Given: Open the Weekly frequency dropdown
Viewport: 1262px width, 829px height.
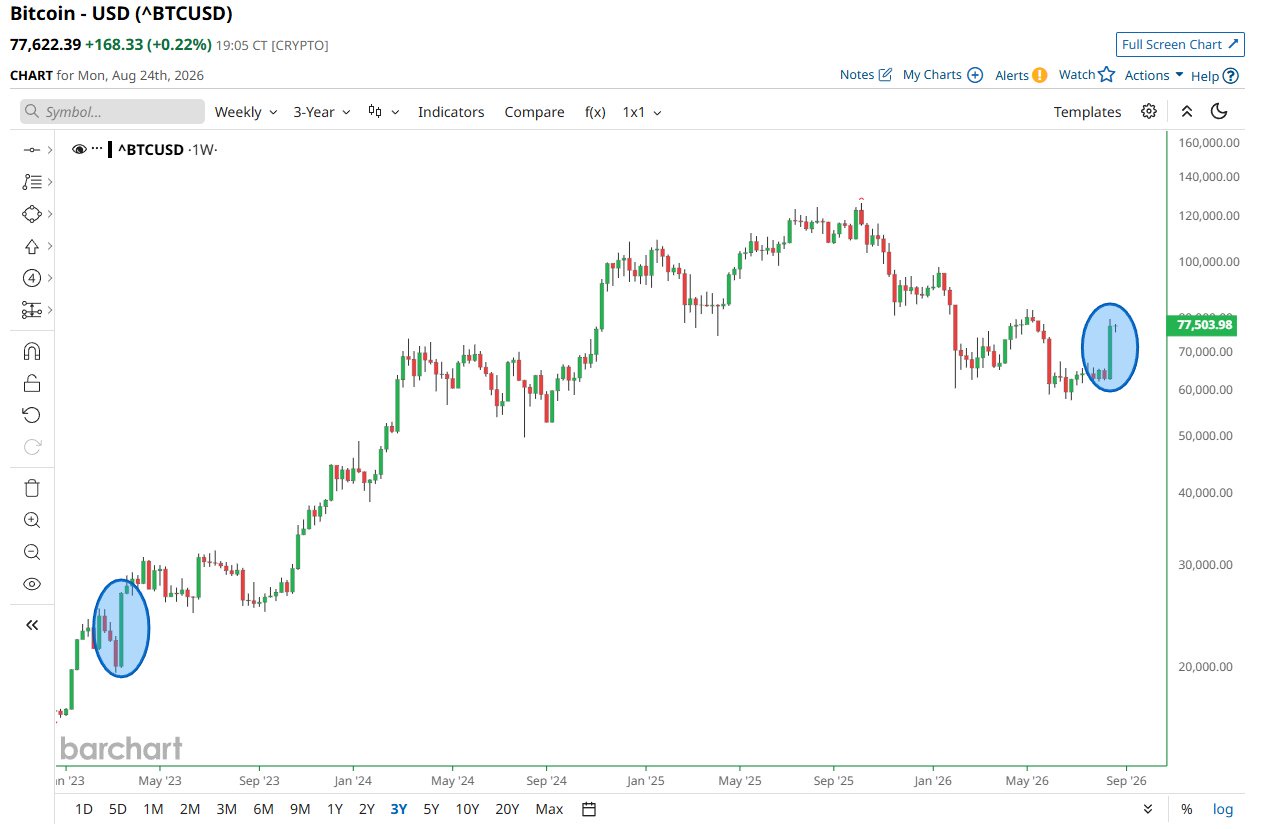Looking at the screenshot, I should pos(245,112).
